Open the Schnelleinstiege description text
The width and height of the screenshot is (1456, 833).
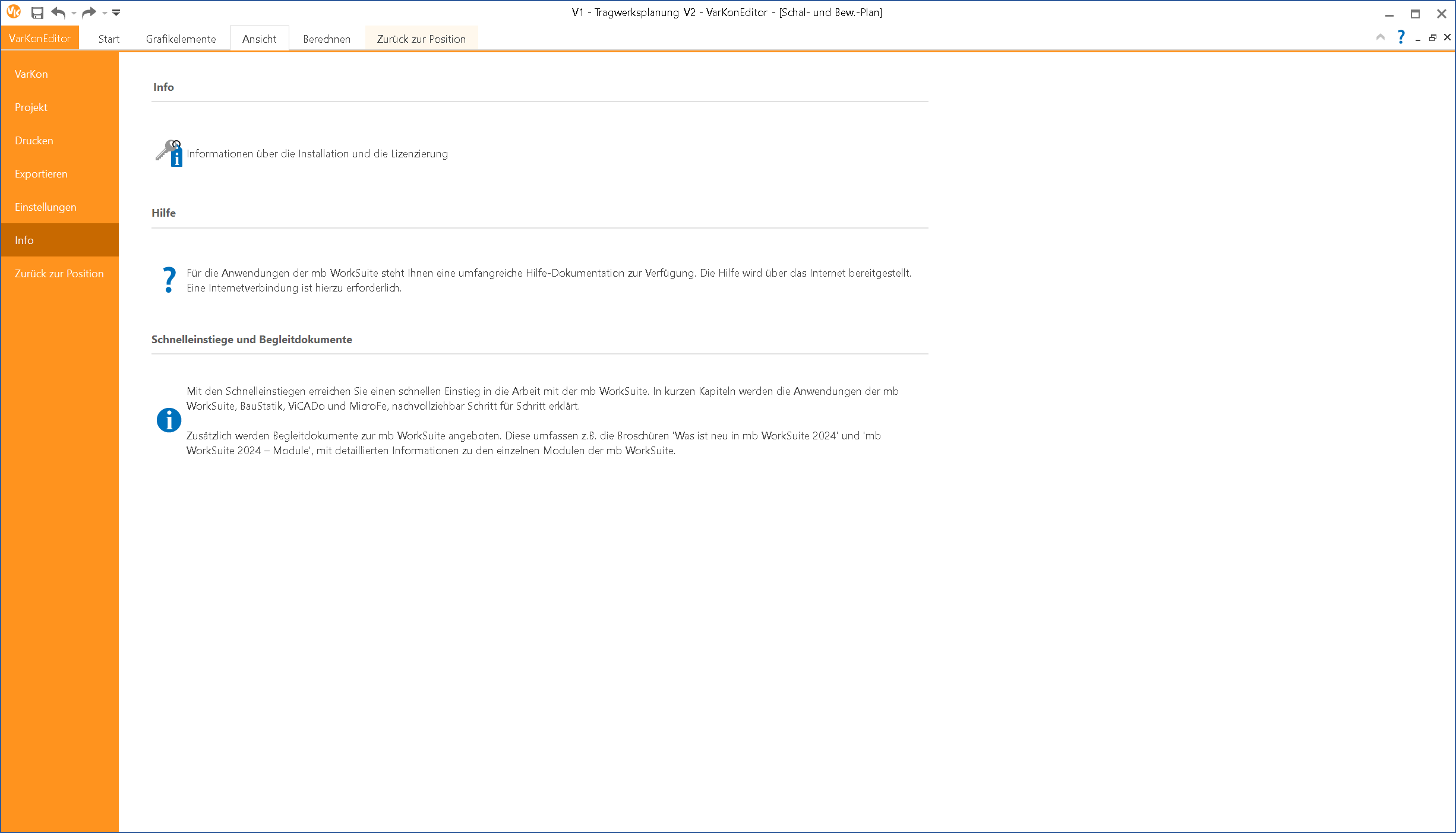[x=542, y=421]
